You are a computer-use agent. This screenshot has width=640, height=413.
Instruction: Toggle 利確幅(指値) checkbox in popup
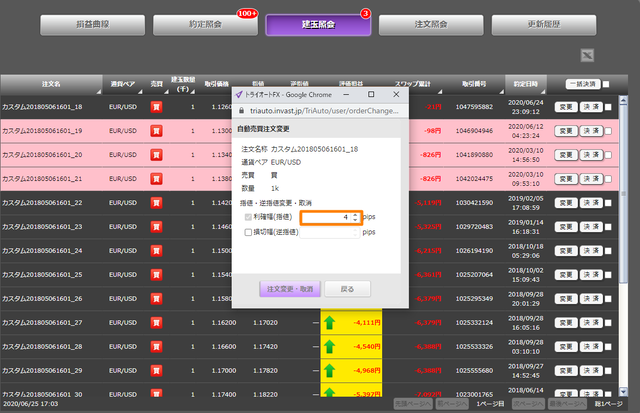(248, 217)
